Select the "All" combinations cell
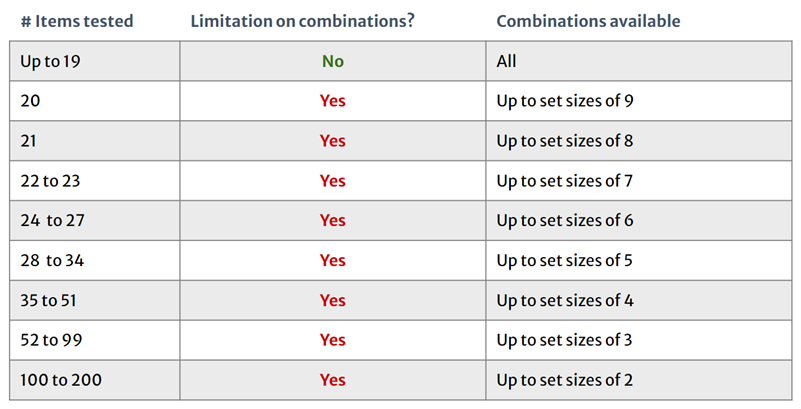Image resolution: width=801 pixels, height=409 pixels. point(507,61)
